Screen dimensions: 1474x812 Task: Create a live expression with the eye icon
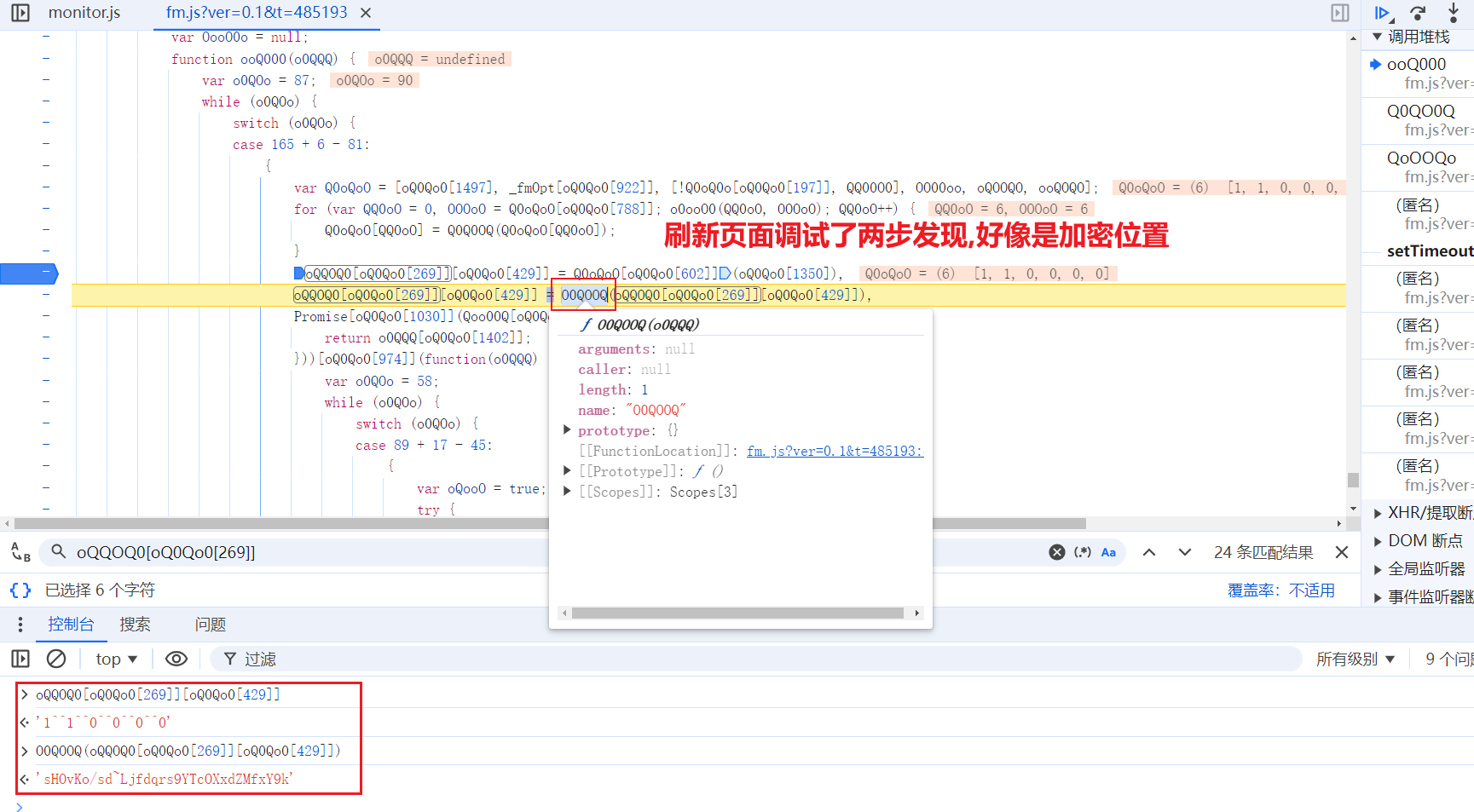(176, 659)
